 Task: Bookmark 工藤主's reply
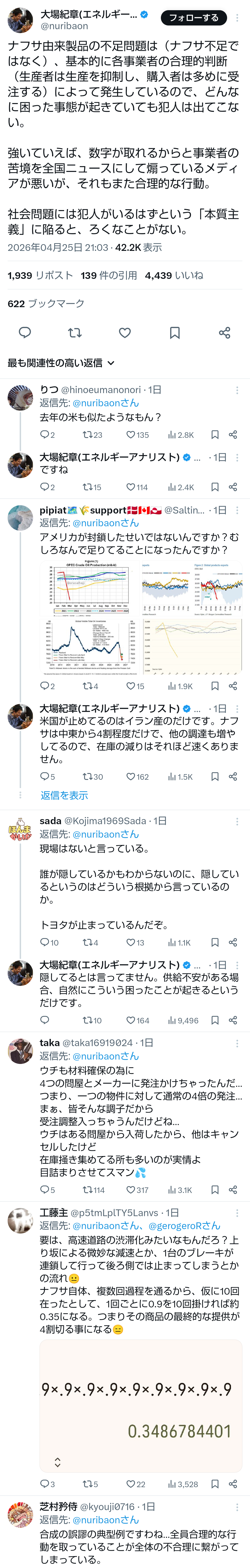coord(215,1484)
